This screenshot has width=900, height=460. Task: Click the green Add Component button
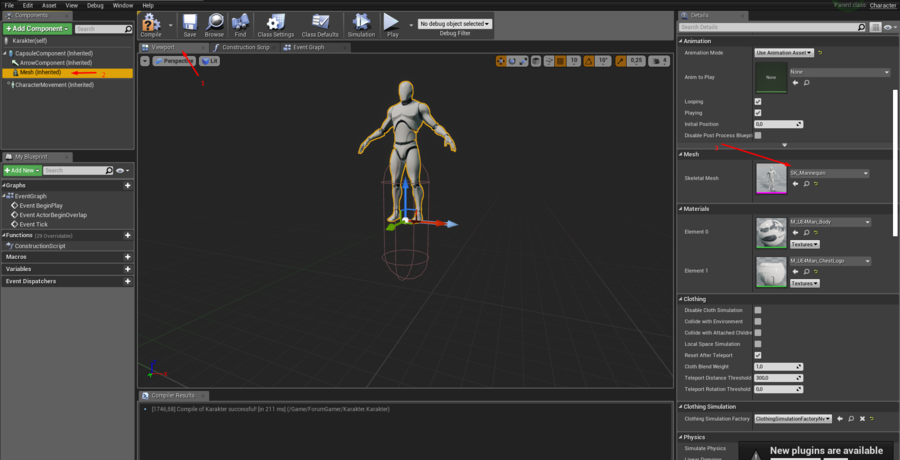[x=37, y=29]
